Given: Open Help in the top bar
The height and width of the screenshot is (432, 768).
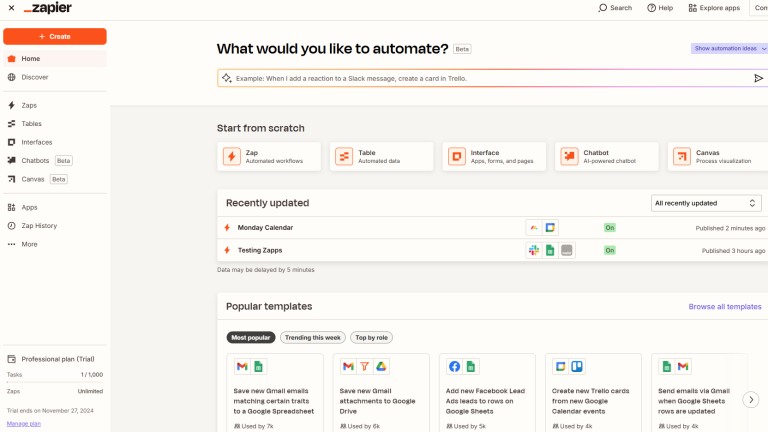Looking at the screenshot, I should pos(660,8).
